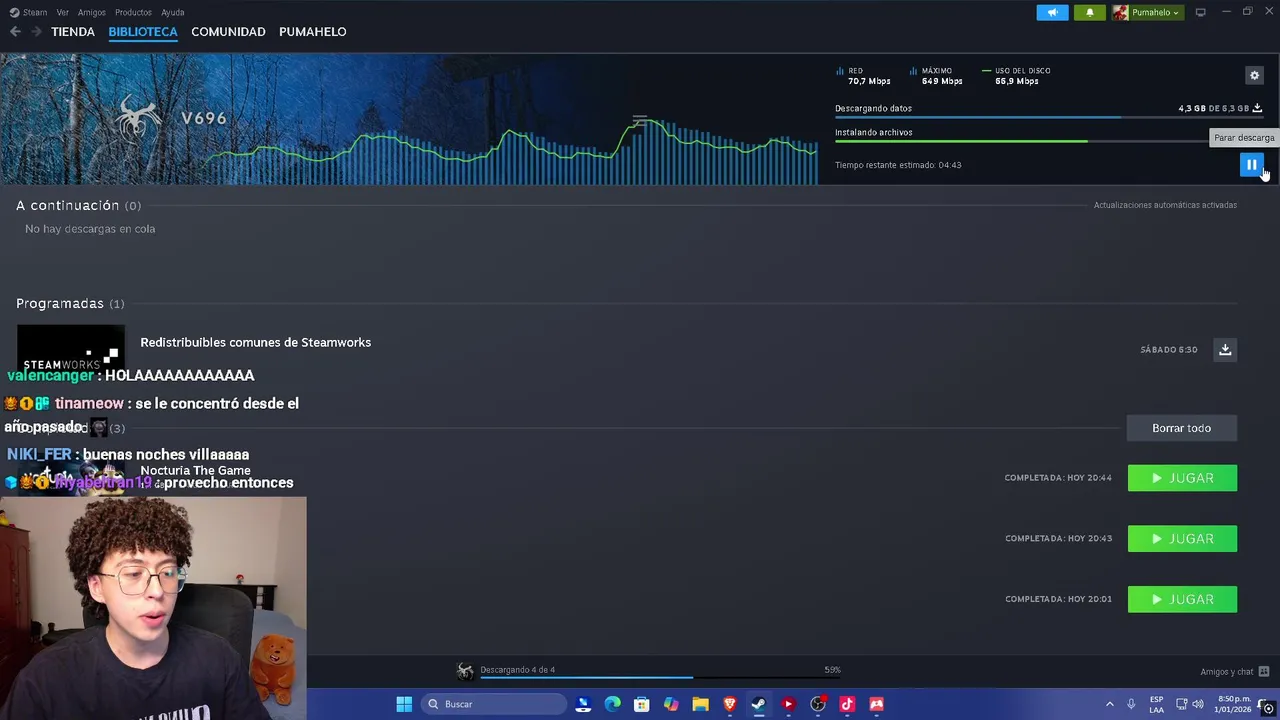Open Brave browser from taskbar
This screenshot has height=720, width=1280.
click(x=730, y=704)
